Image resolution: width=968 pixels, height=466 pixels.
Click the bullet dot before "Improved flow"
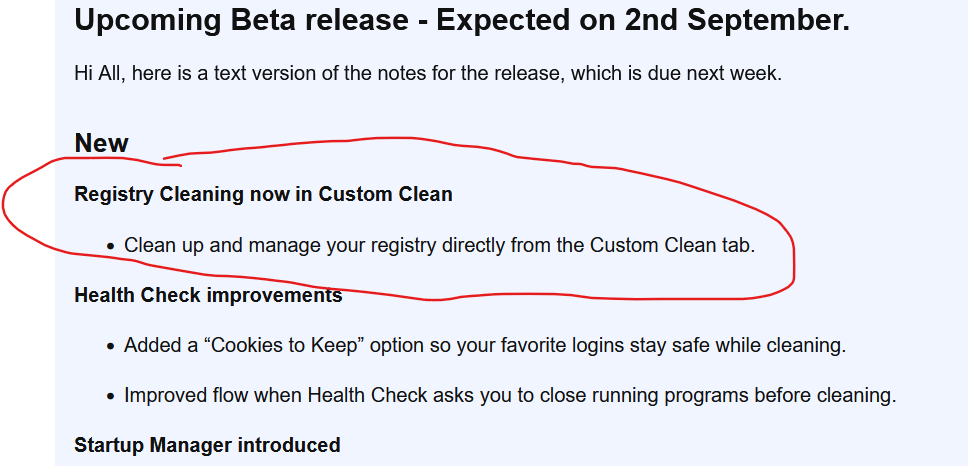[111, 396]
